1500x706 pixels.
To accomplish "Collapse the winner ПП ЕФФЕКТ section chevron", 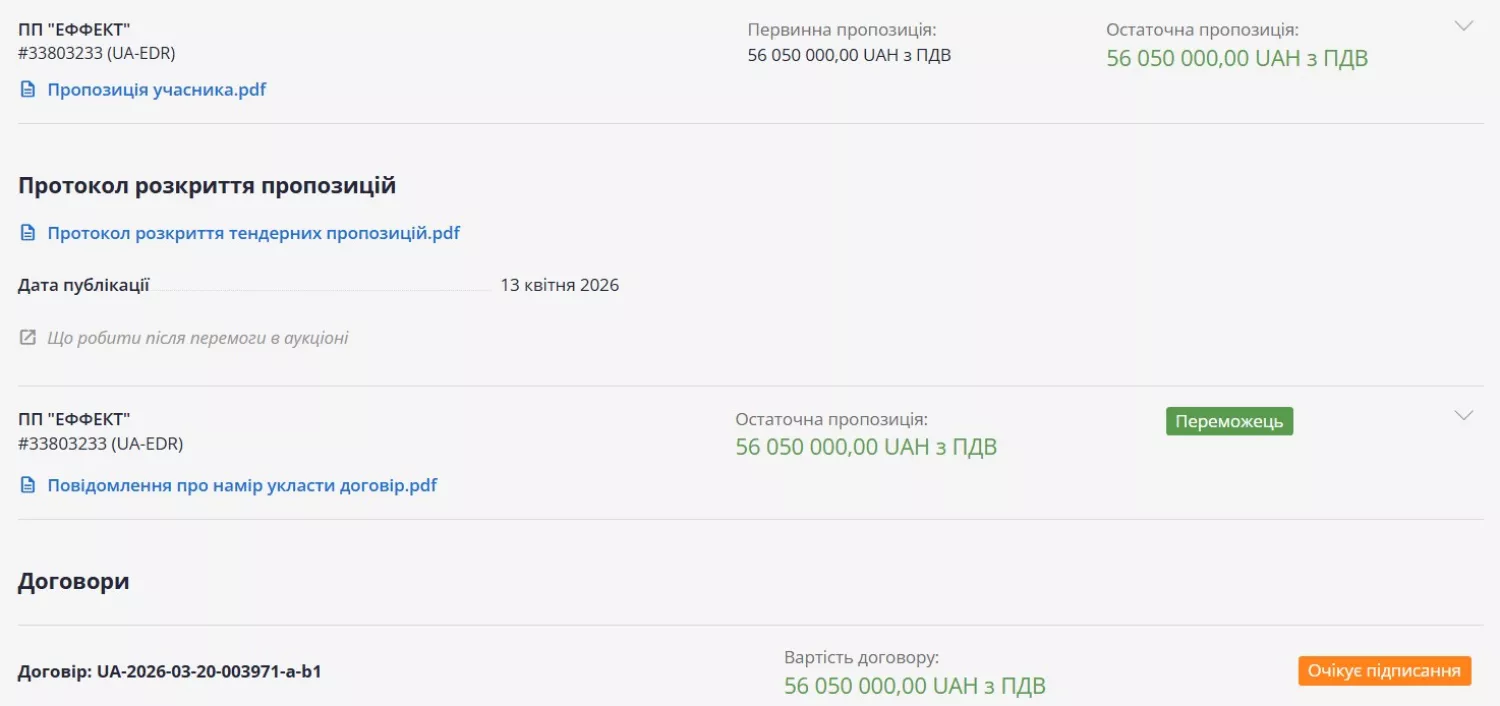I will pyautogui.click(x=1464, y=413).
